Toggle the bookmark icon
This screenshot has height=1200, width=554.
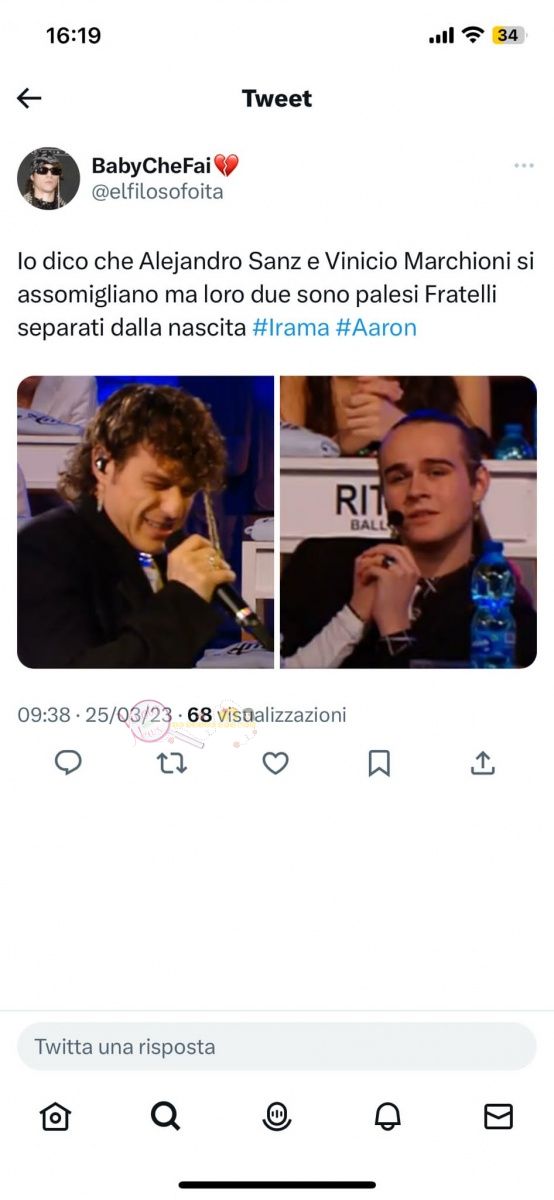click(x=379, y=763)
